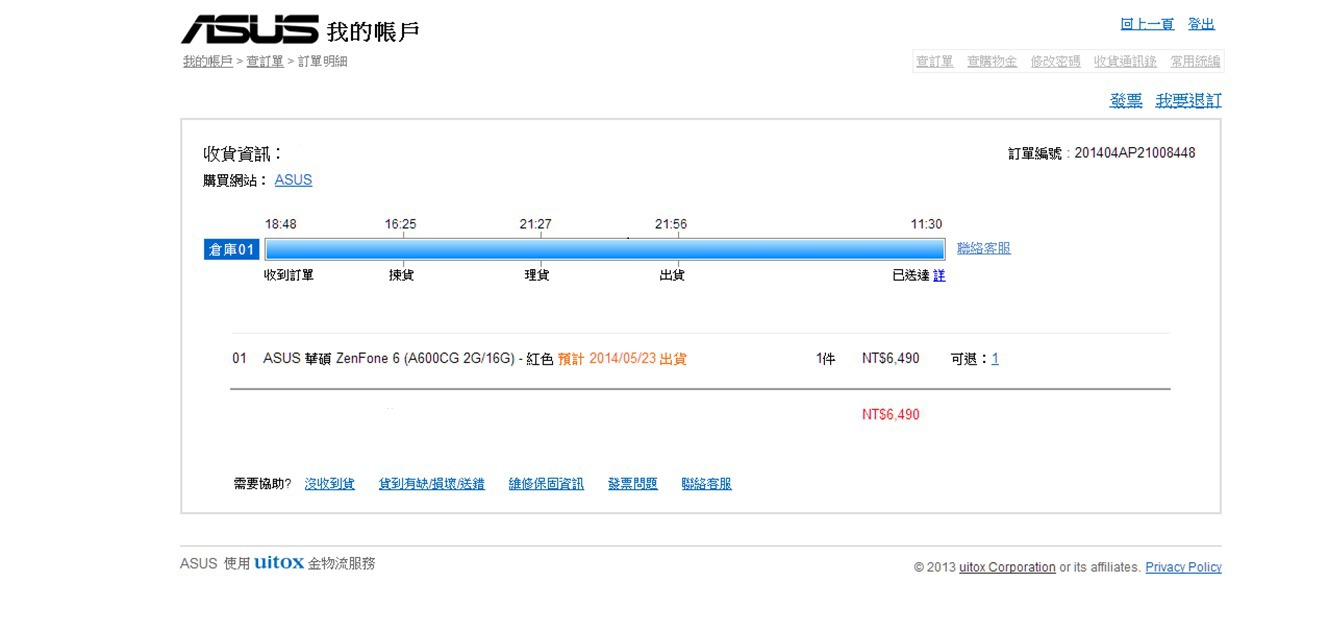Open uitox Corporation footer link
The image size is (1324, 644).
point(1007,567)
